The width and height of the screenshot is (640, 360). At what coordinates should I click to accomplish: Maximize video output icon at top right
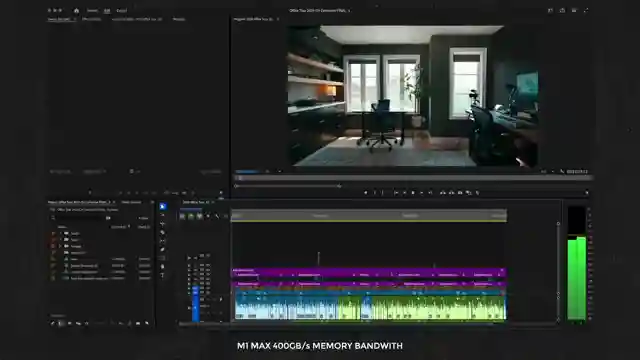[586, 11]
